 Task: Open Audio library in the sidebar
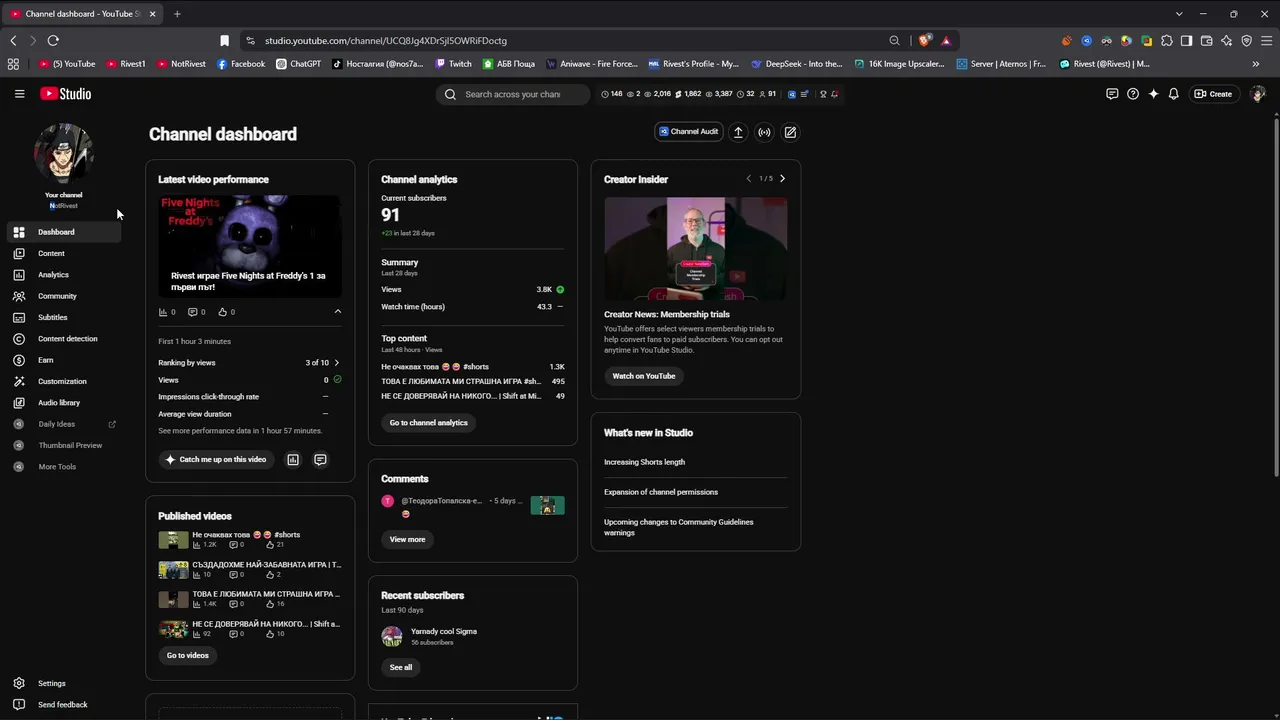click(62, 403)
